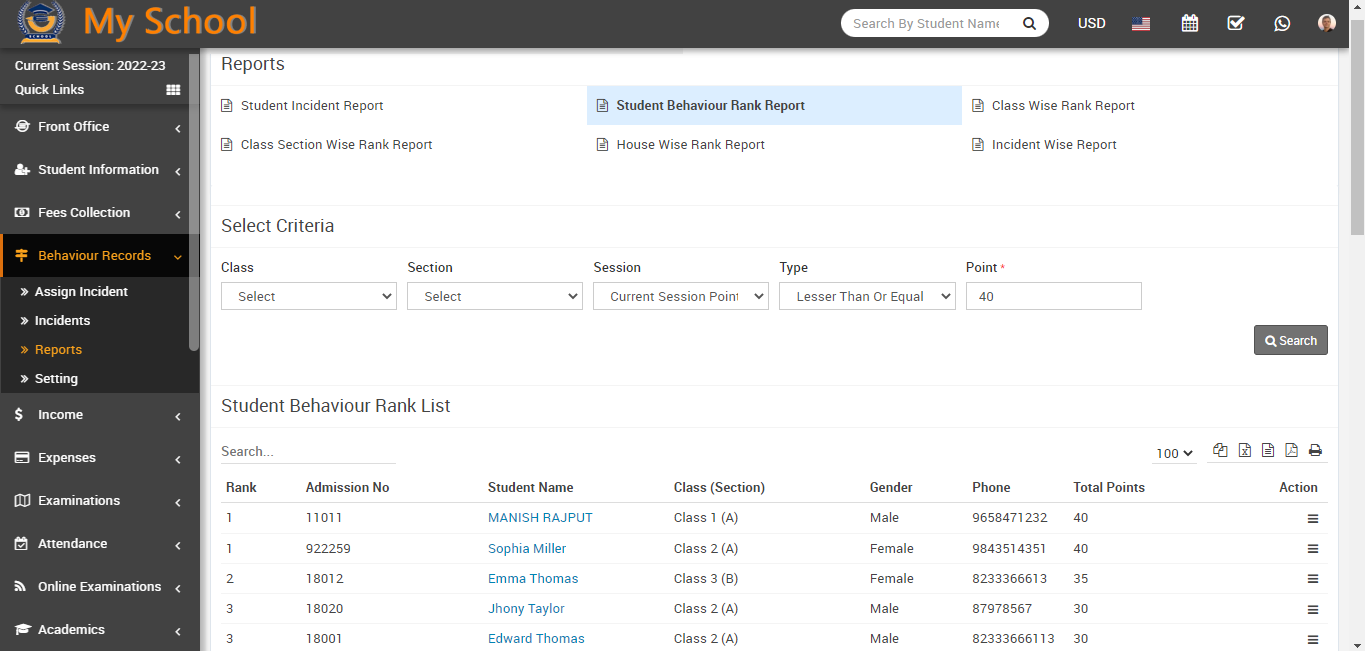This screenshot has width=1365, height=651.
Task: Select Assign Incident in the sidebar
Action: pyautogui.click(x=81, y=292)
